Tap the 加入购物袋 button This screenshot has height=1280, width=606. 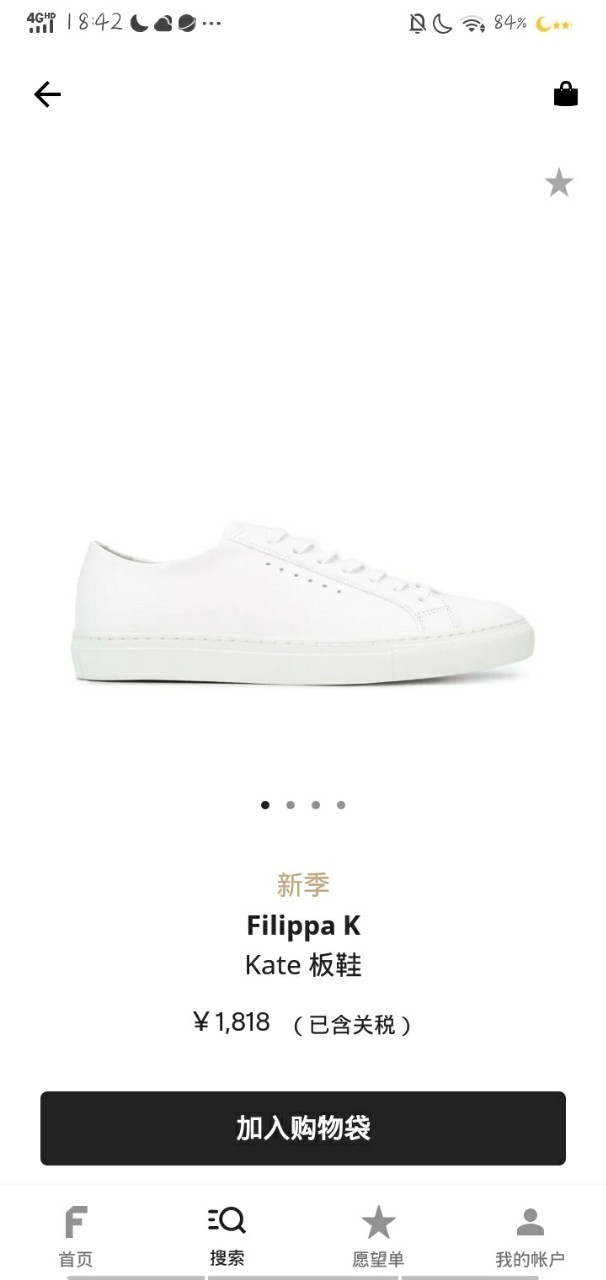click(303, 1128)
